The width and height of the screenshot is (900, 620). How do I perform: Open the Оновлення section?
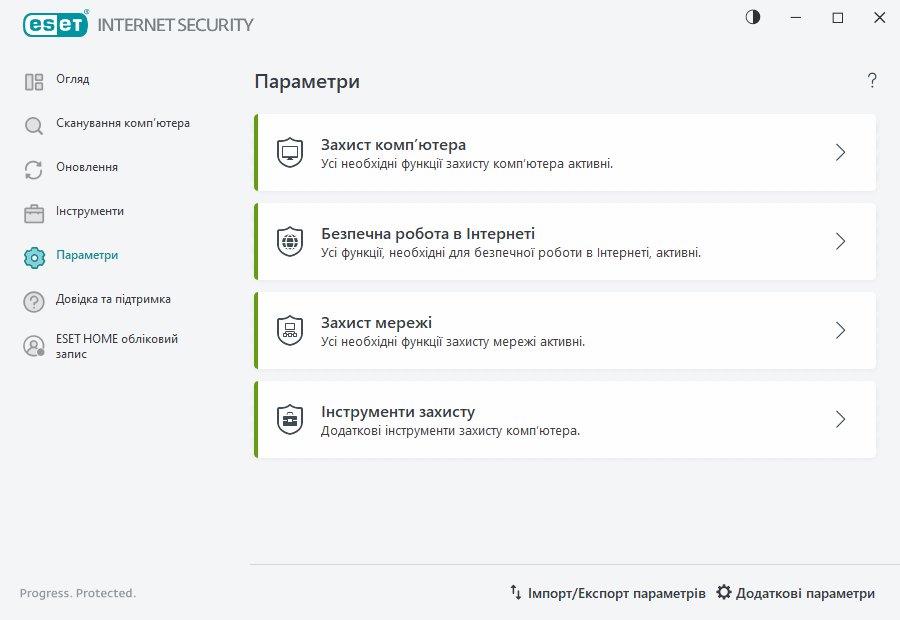click(85, 167)
